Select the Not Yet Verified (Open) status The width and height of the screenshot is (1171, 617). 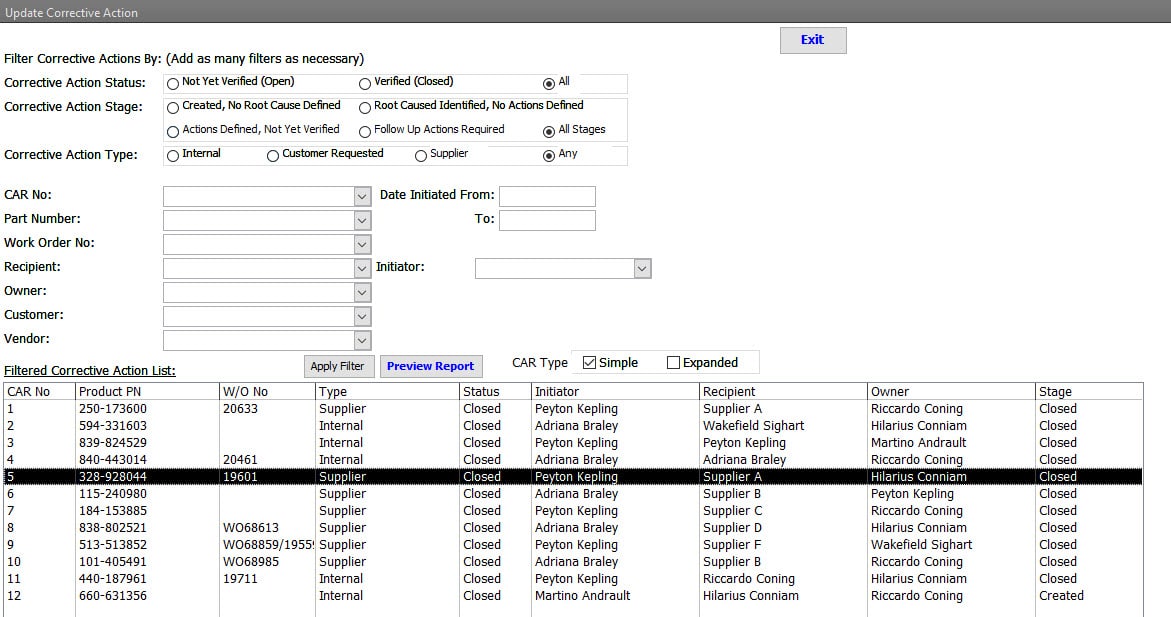[173, 84]
